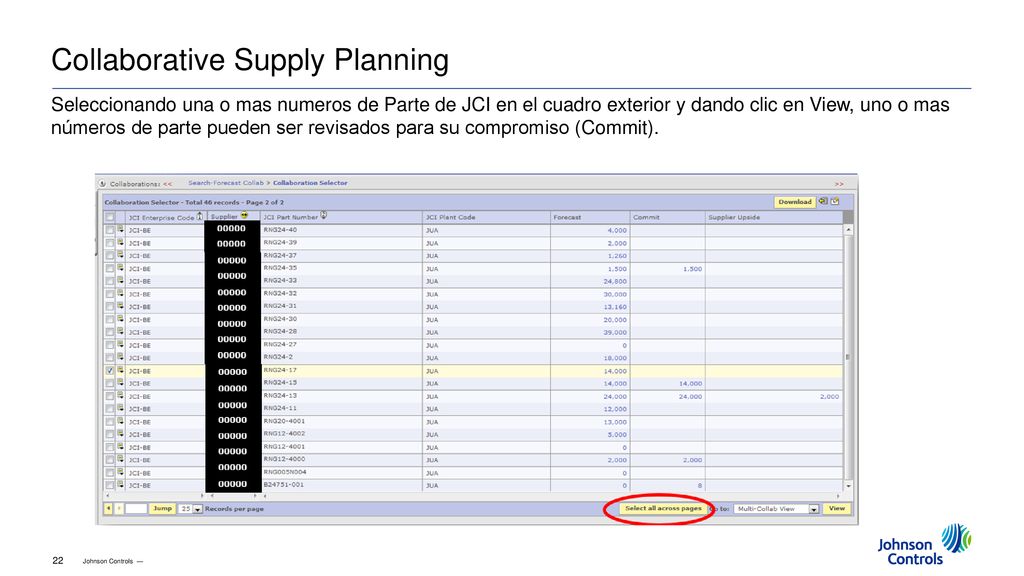Open row action icon for RNG24-33
This screenshot has width=1024, height=576.
point(121,281)
